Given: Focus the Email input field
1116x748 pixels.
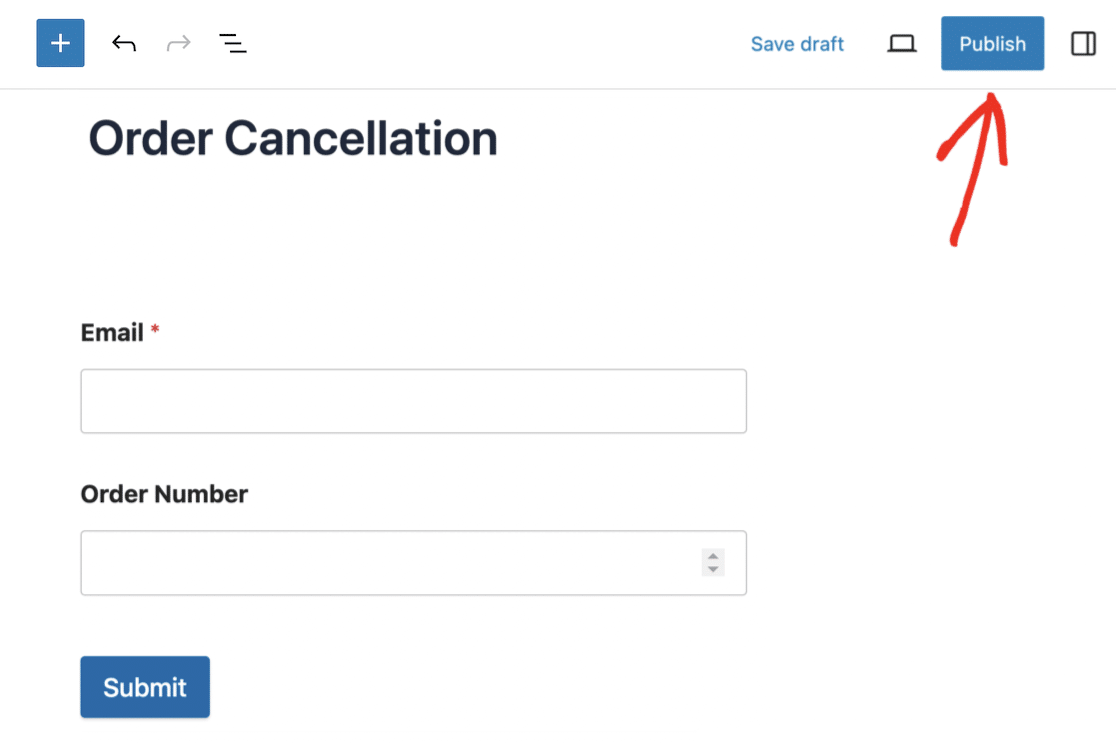Looking at the screenshot, I should pyautogui.click(x=413, y=401).
